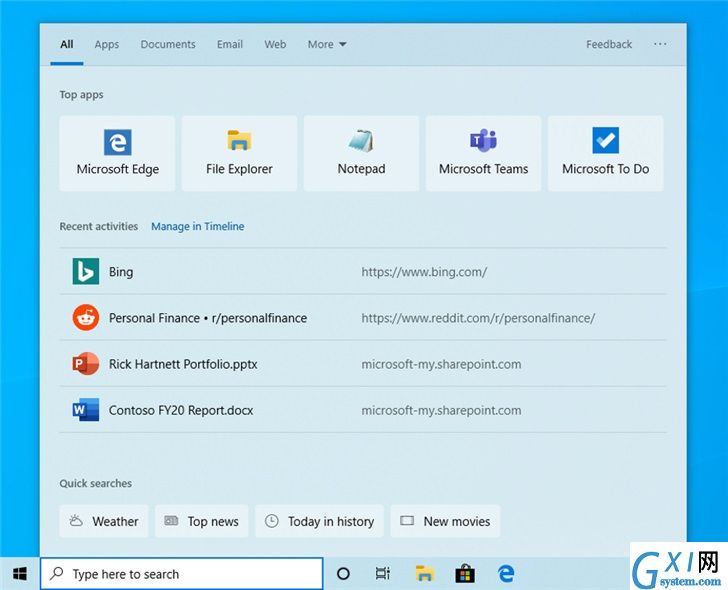Open the Microsoft To Do tile
Image resolution: width=728 pixels, height=590 pixels.
click(605, 154)
